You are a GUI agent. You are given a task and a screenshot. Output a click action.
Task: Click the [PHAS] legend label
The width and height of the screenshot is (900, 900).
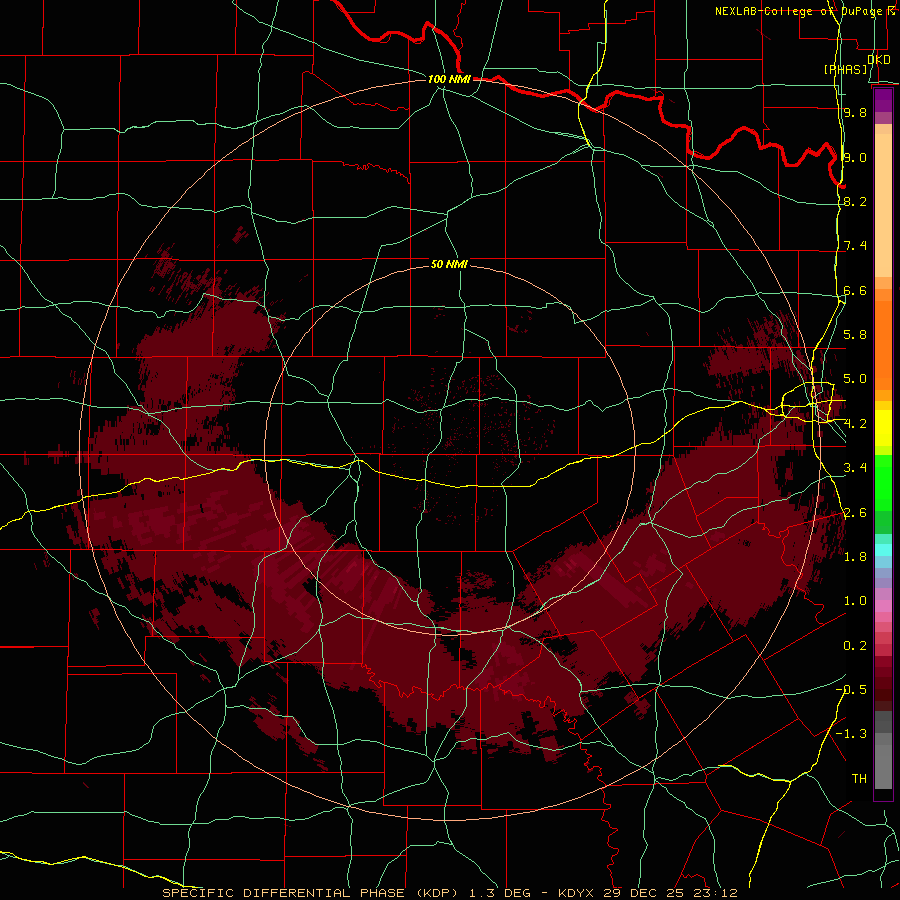pos(845,69)
